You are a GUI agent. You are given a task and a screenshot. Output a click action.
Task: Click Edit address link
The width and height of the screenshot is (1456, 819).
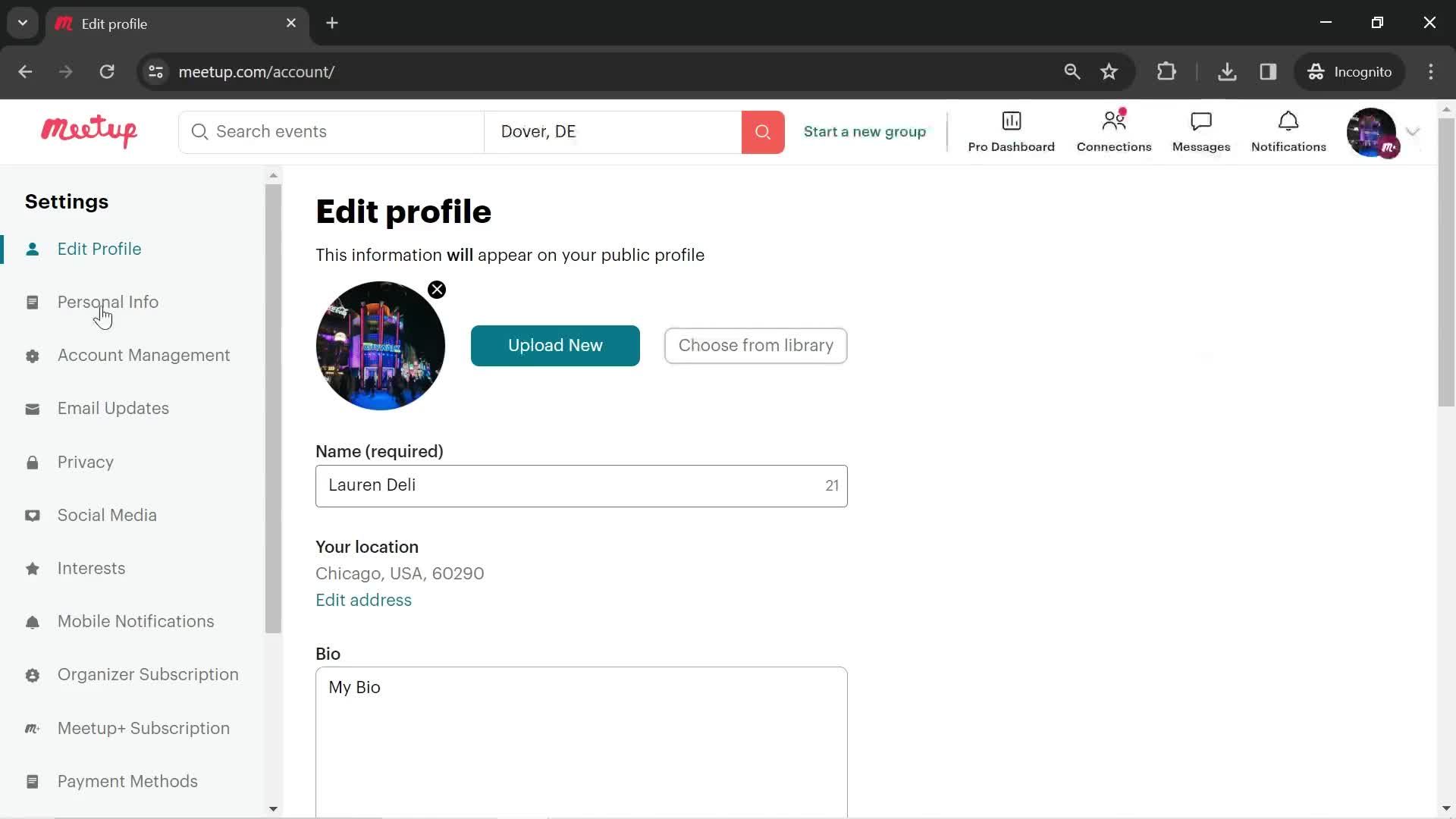[363, 600]
